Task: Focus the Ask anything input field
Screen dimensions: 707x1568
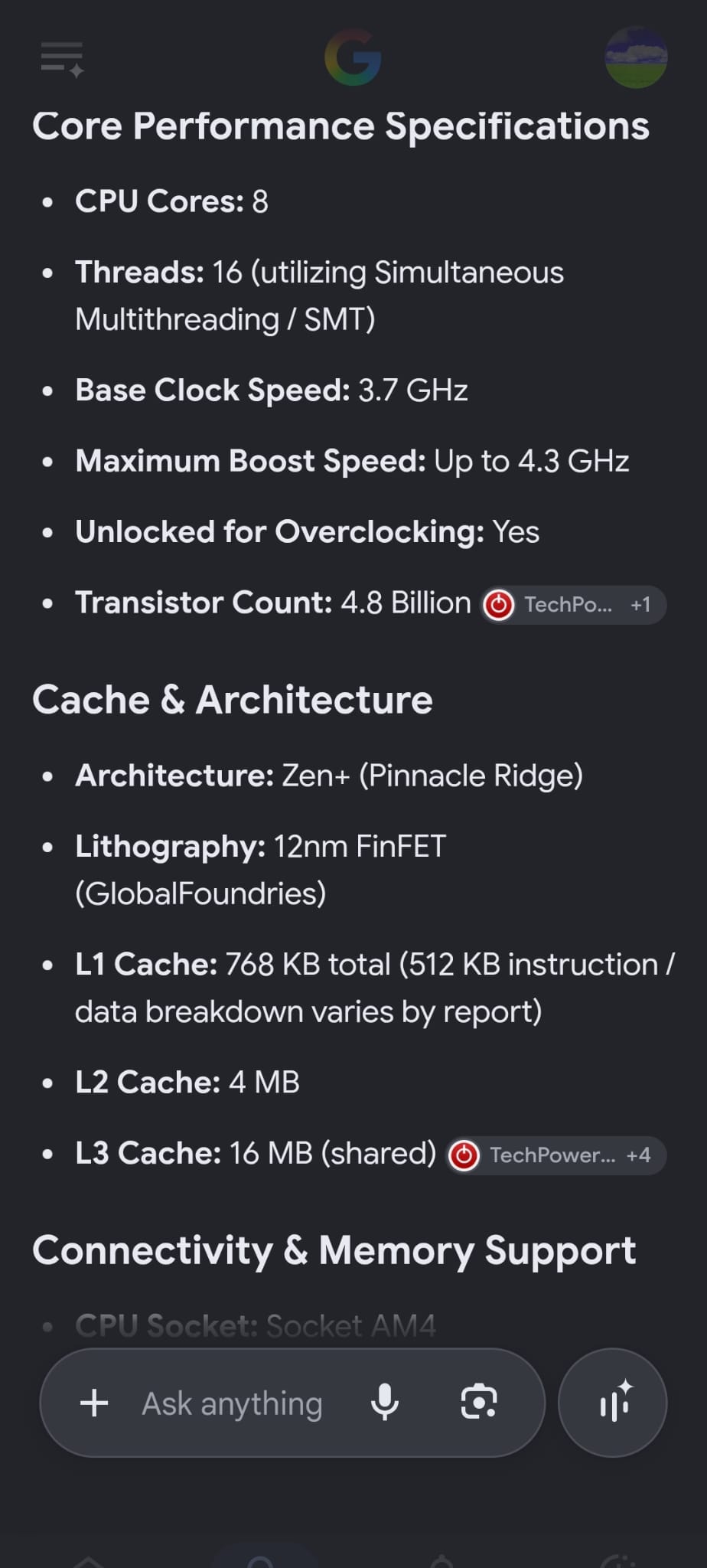Action: click(x=232, y=1403)
